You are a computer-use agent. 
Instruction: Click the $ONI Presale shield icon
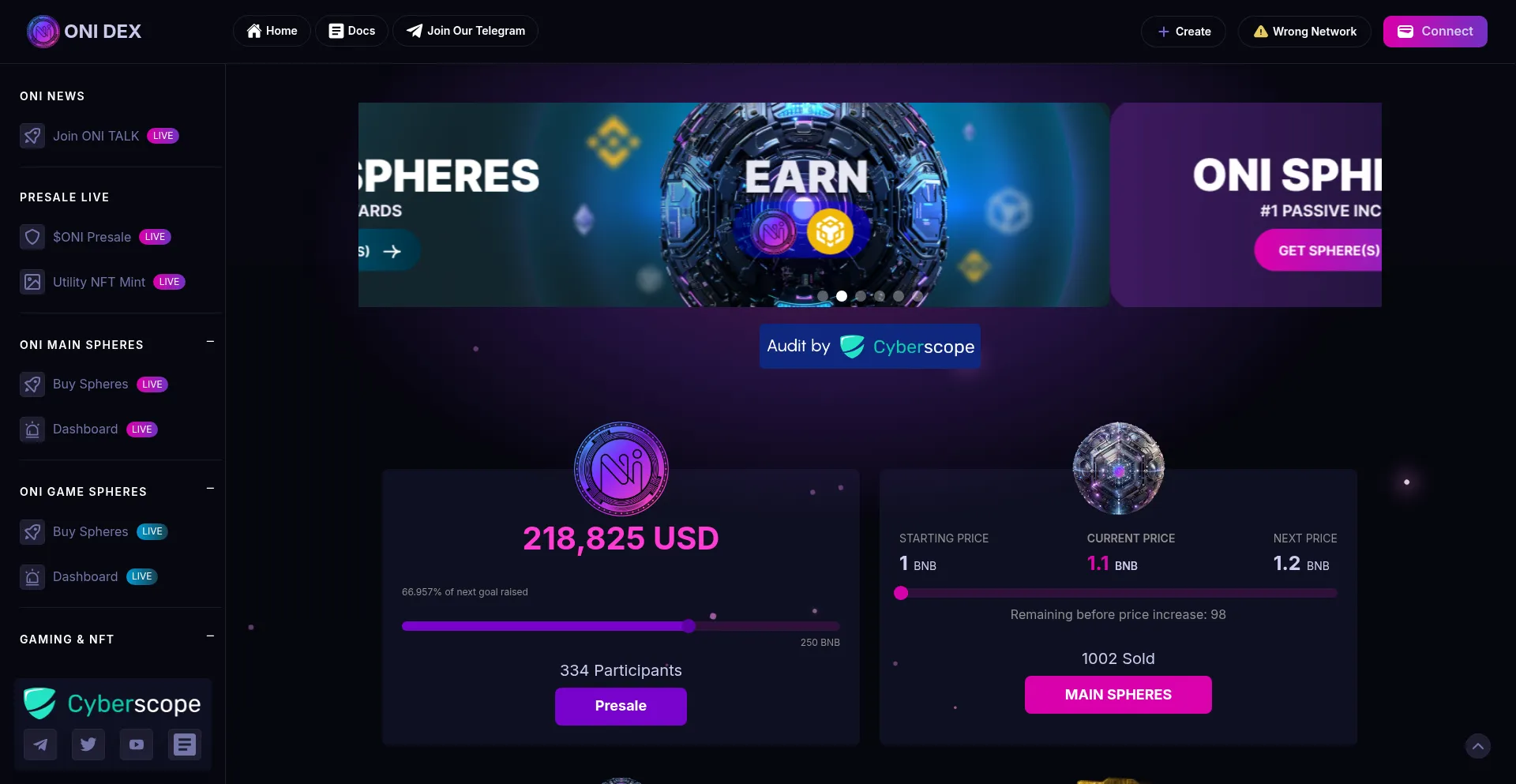pyautogui.click(x=32, y=237)
